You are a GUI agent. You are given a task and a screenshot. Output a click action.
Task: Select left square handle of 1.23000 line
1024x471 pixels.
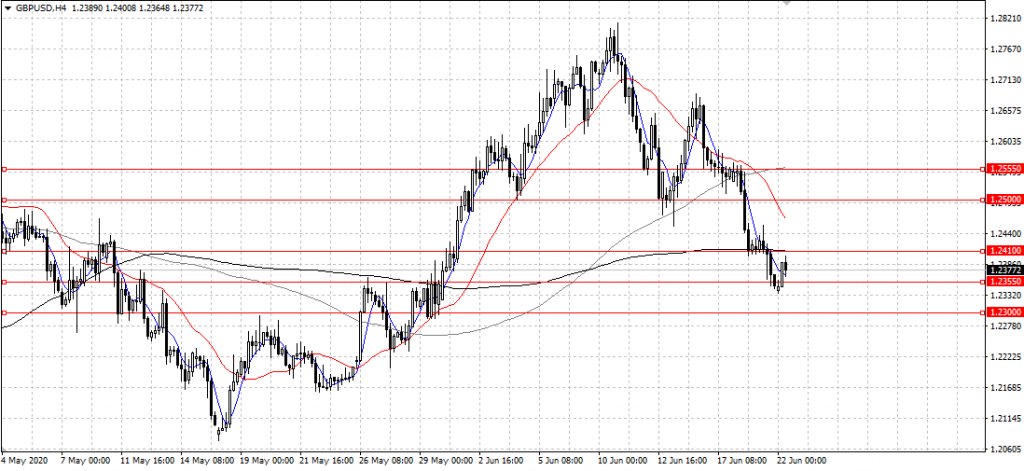4,312
